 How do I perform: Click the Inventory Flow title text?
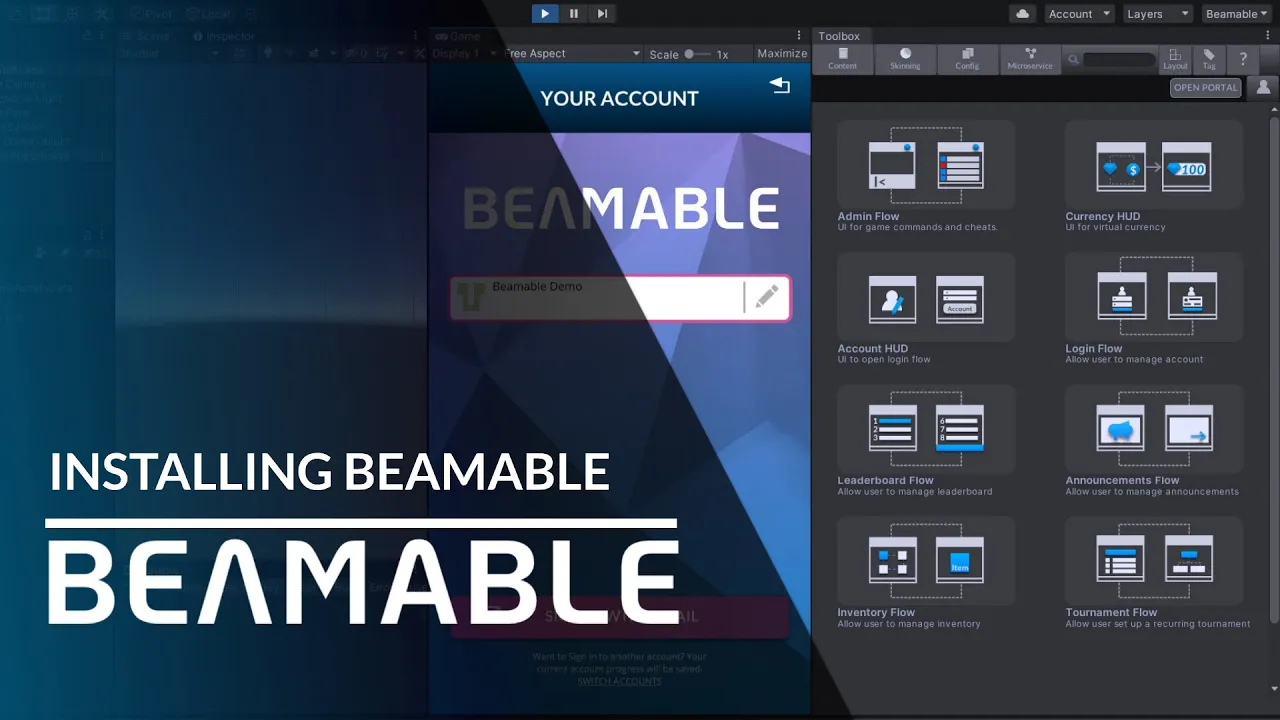[x=876, y=612]
